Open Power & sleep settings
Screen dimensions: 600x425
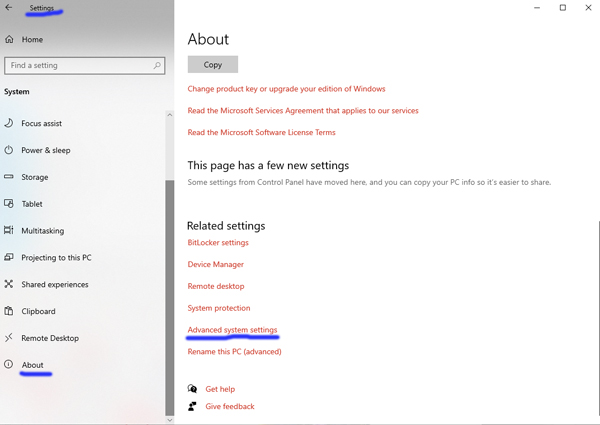(46, 150)
